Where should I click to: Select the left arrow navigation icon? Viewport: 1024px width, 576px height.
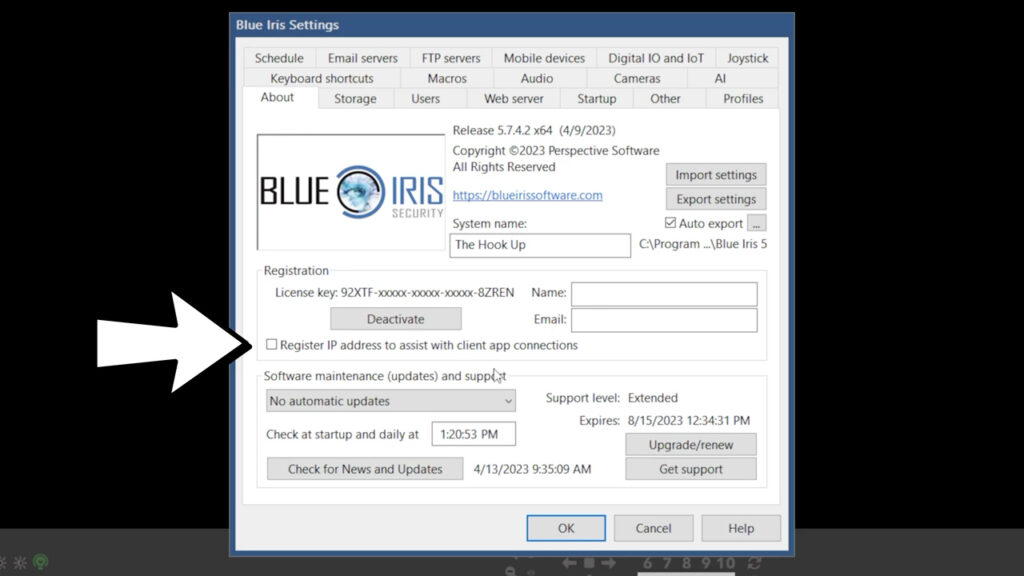(569, 563)
